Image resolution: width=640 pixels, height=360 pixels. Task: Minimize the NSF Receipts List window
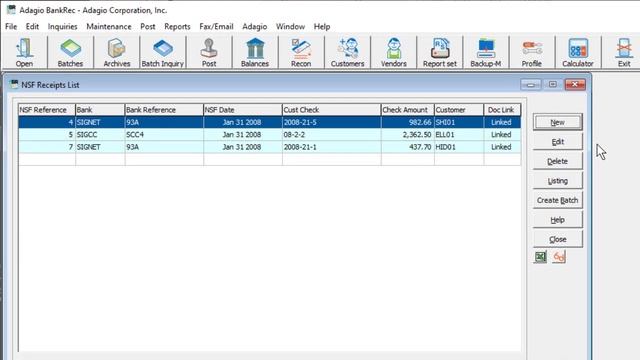coord(531,84)
